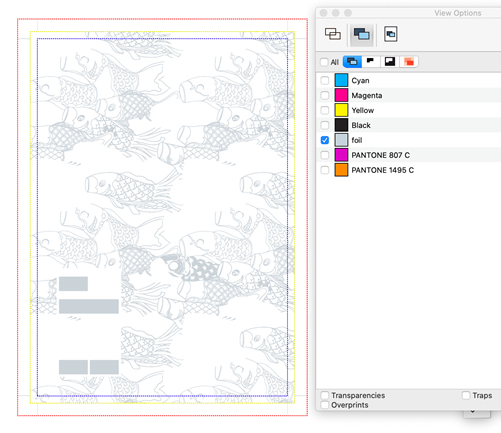Turn on the Transparencies checkbox
Viewport: 501px width, 433px height.
pyautogui.click(x=325, y=395)
